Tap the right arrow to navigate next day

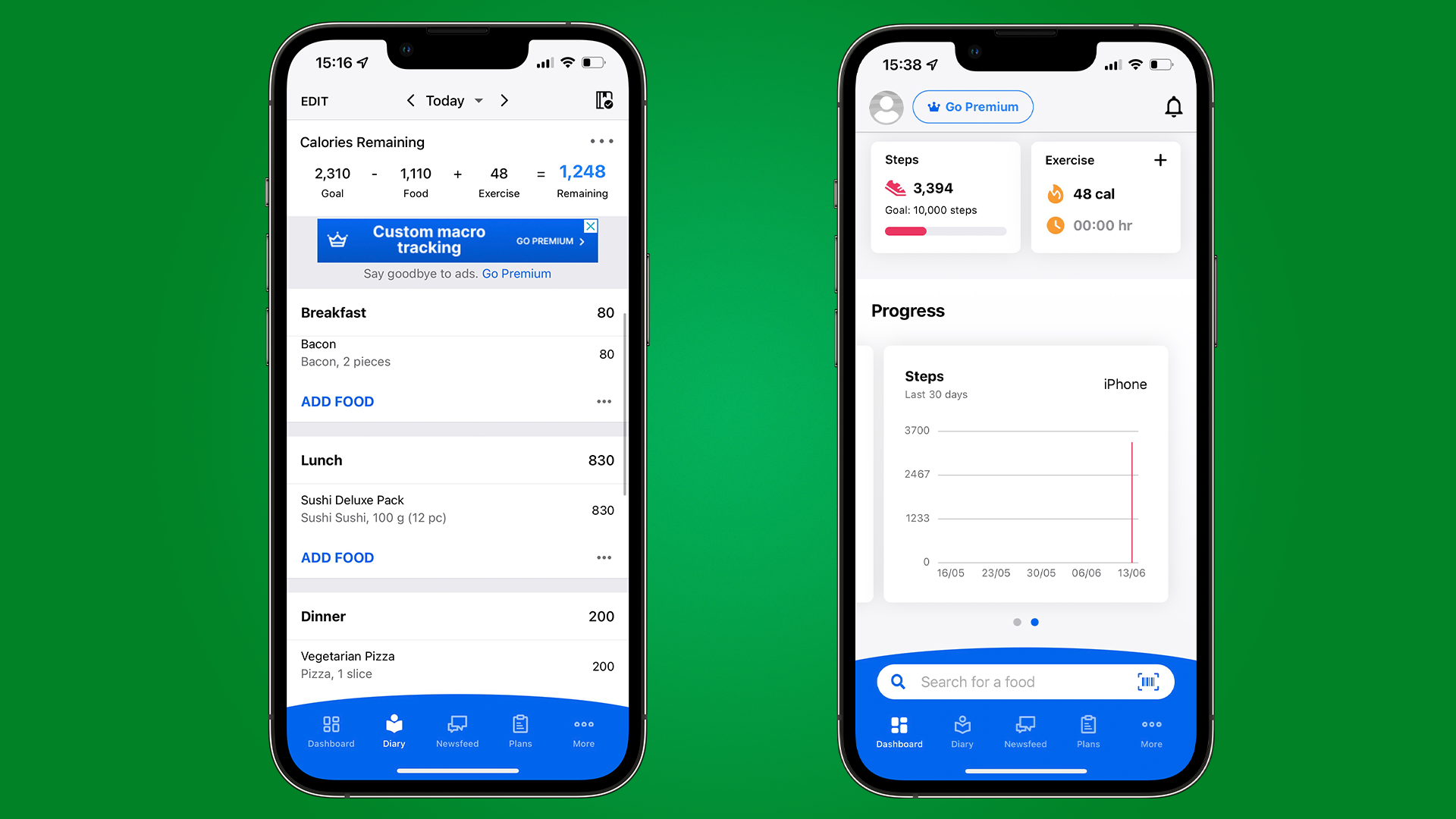pos(505,100)
